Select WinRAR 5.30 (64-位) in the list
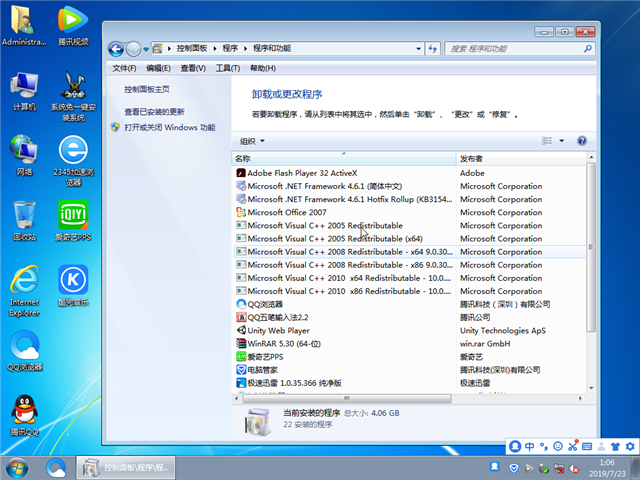The height and width of the screenshot is (480, 640). pos(409,344)
